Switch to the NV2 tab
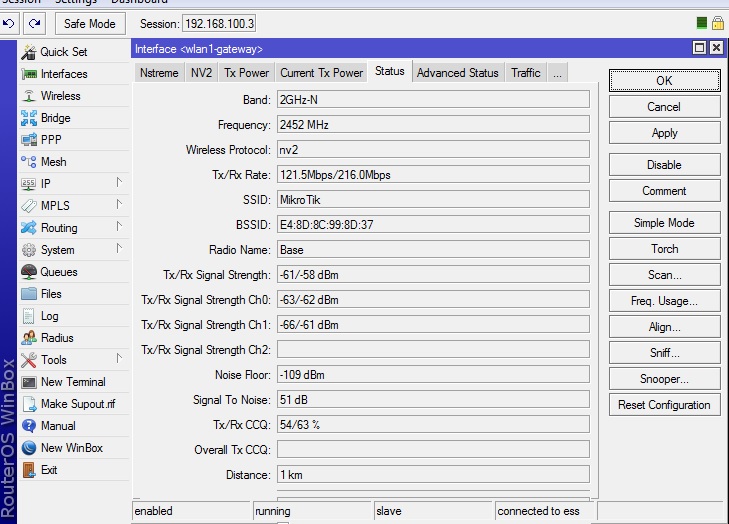 click(201, 73)
